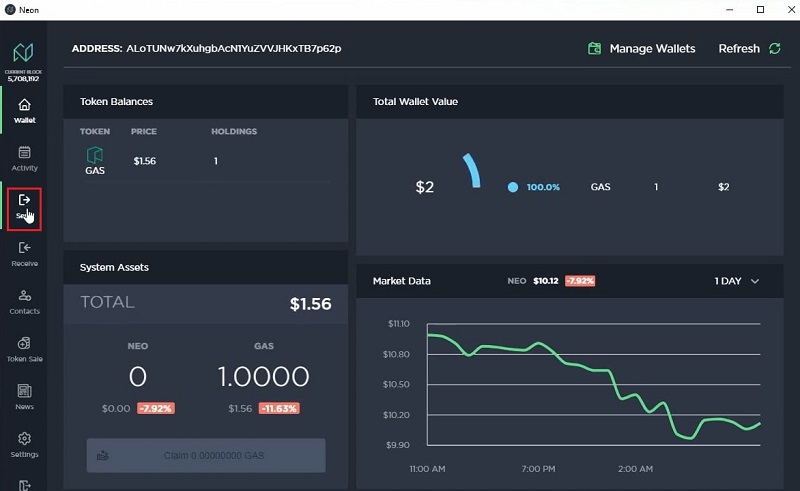Screen dimensions: 800x491
Task: Click the Manage Wallets link
Action: click(652, 48)
